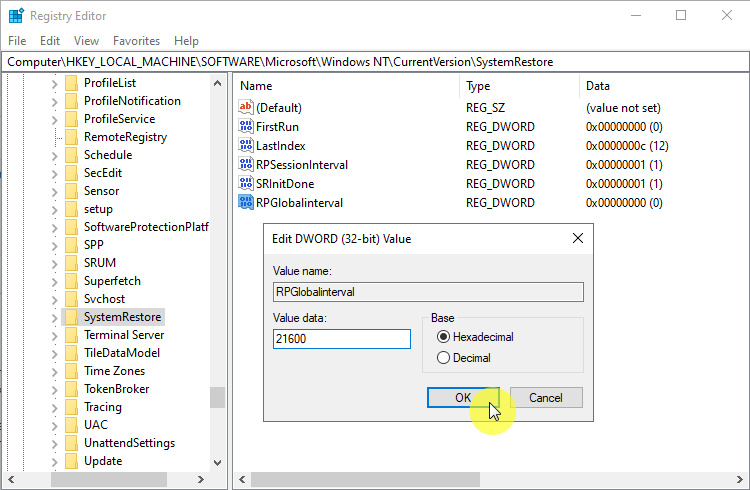Select the Superfetch folder icon in tree

pos(71,281)
